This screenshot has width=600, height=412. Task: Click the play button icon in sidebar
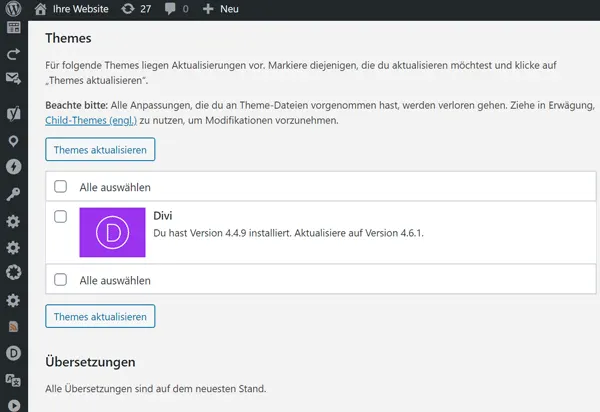(14, 405)
